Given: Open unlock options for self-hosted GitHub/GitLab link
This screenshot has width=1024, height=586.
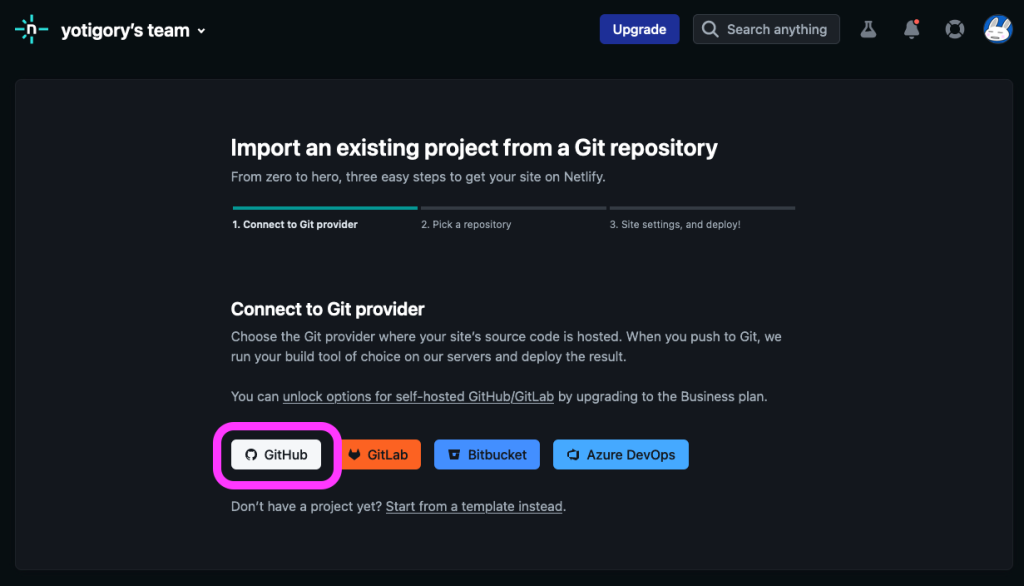Looking at the screenshot, I should click(x=418, y=397).
